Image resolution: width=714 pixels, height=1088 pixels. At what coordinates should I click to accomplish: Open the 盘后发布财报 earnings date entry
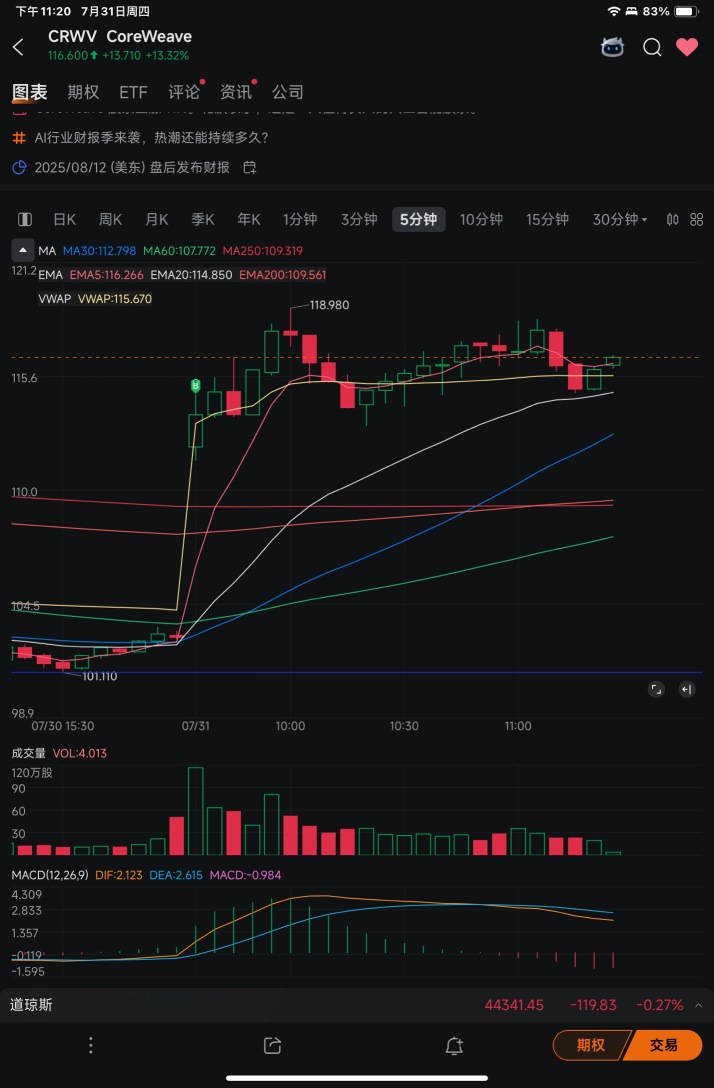tap(132, 167)
